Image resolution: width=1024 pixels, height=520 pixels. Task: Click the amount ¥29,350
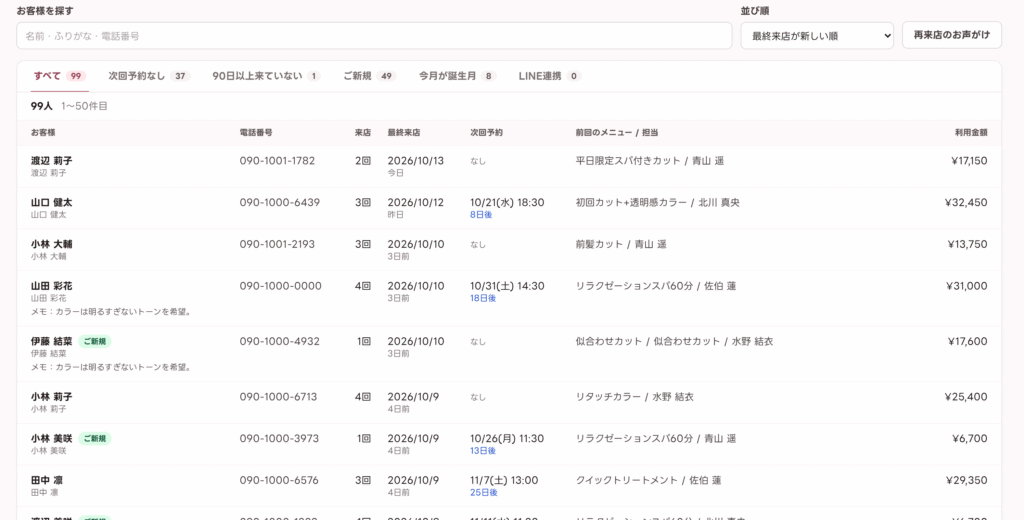pyautogui.click(x=967, y=481)
